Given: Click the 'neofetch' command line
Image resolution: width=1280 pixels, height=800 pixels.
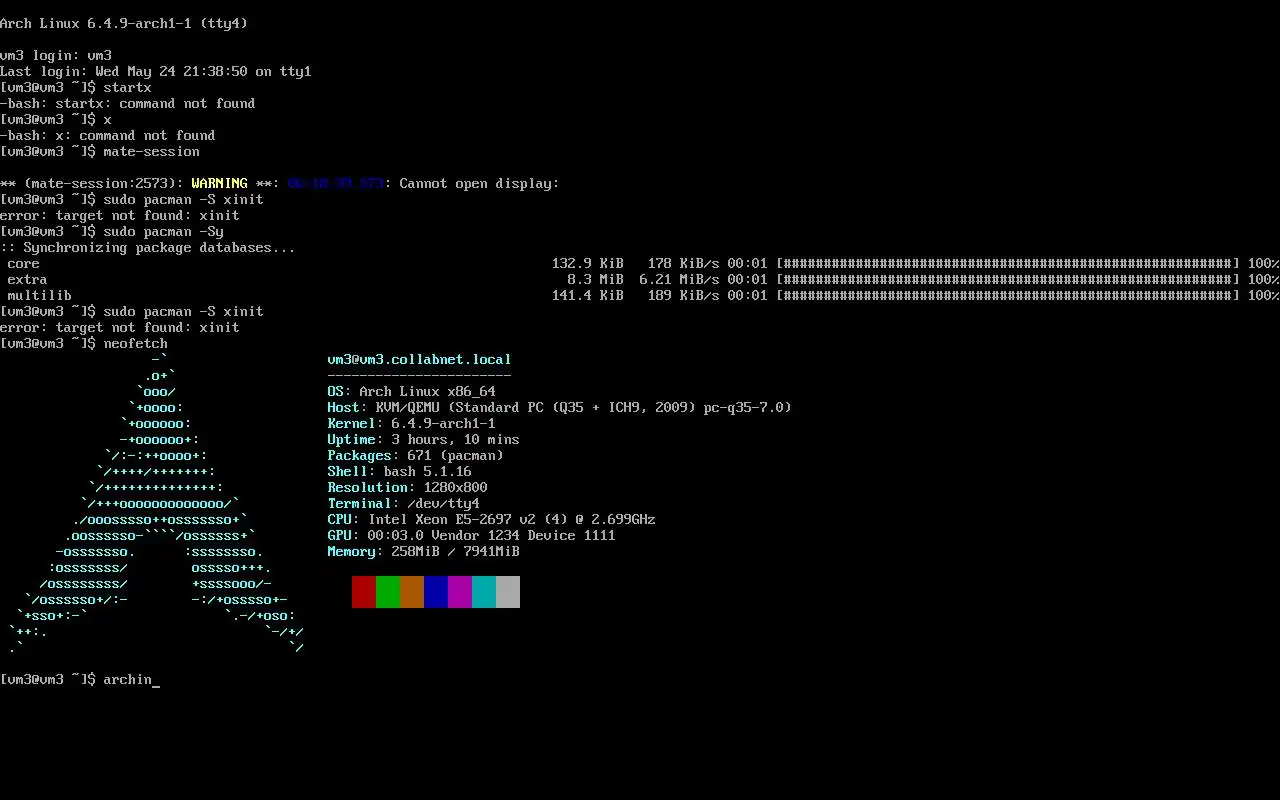Looking at the screenshot, I should click(84, 343).
